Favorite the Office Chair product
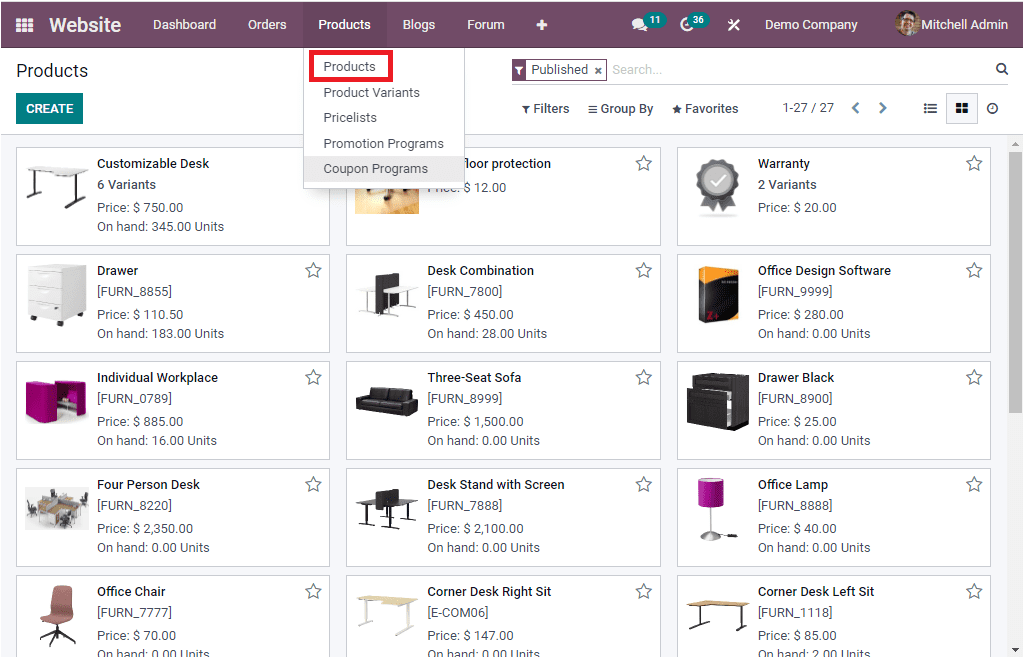 pyautogui.click(x=313, y=591)
